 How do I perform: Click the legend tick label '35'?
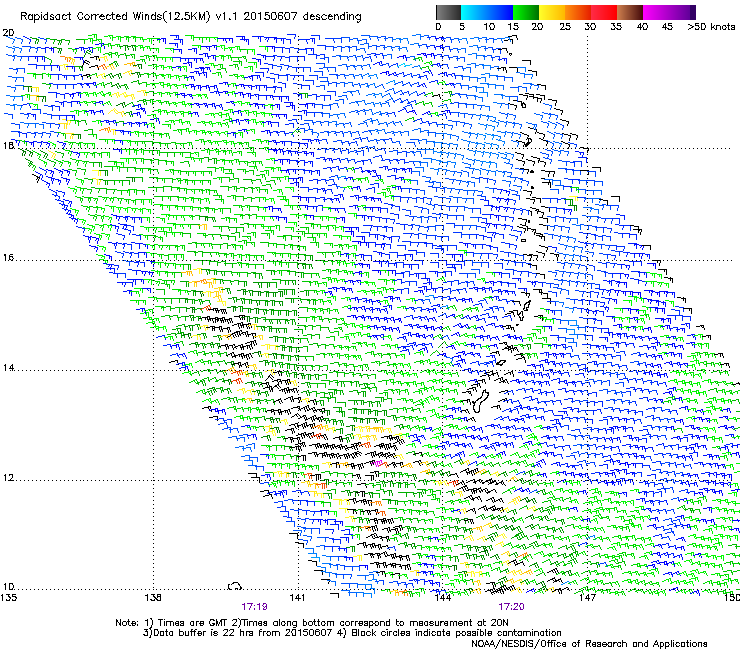point(616,27)
